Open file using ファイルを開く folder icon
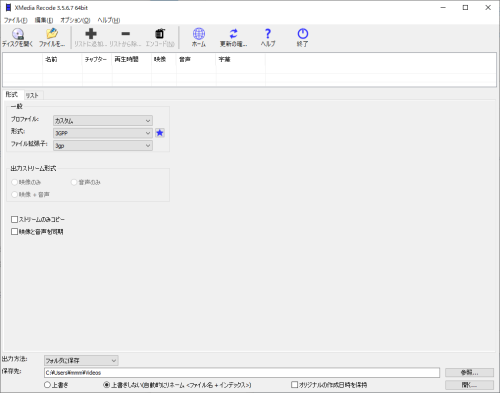Viewport: 500px width, 393px height. (52, 37)
